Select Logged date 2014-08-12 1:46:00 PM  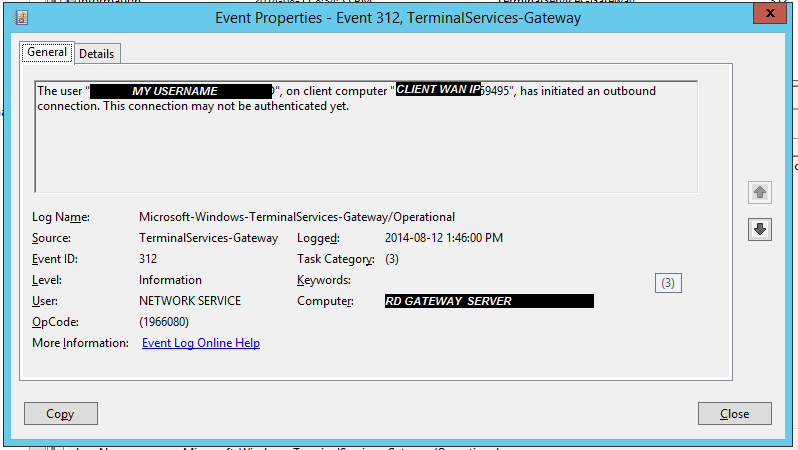(444, 238)
